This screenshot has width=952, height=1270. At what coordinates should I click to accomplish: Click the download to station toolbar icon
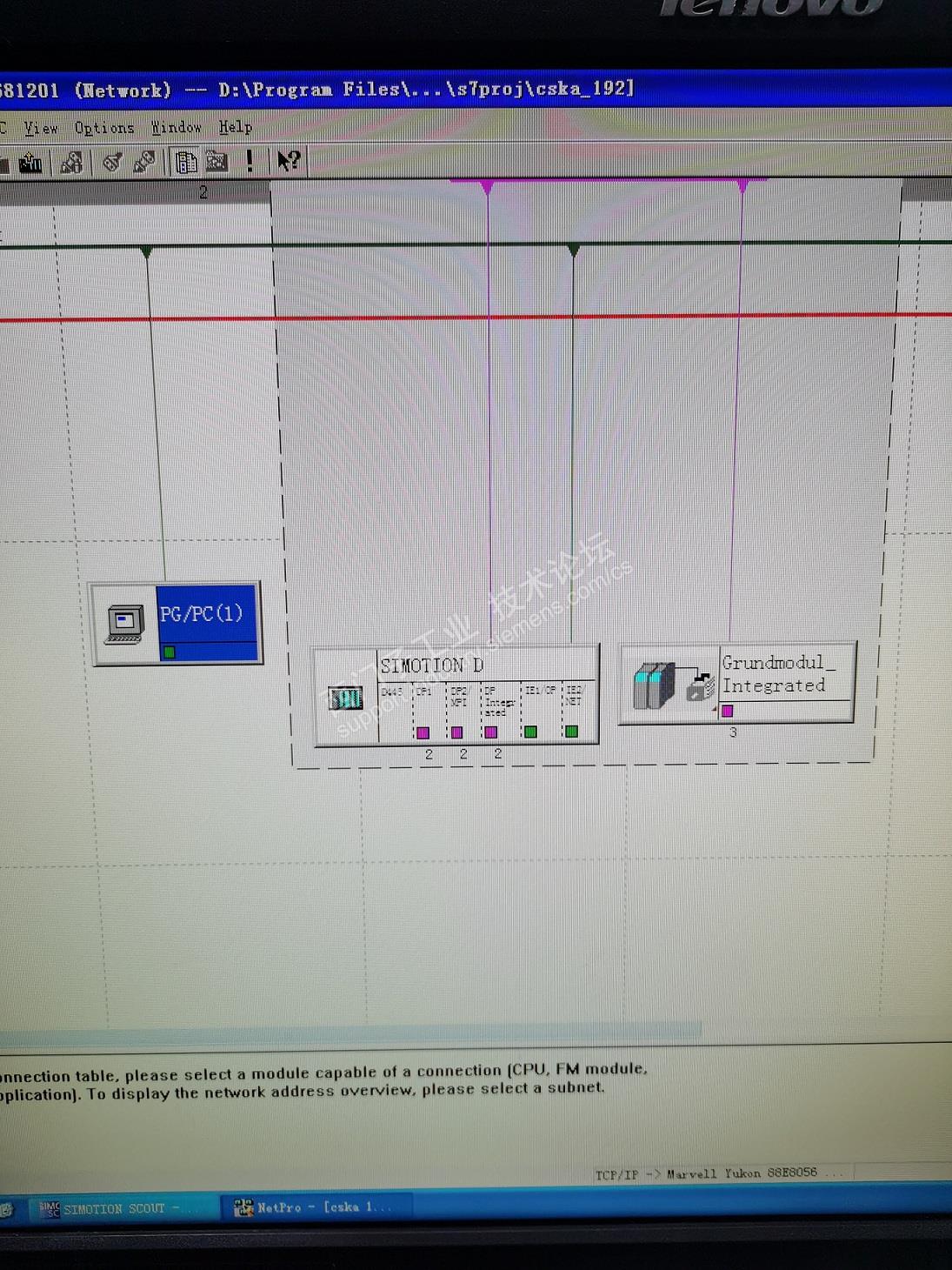pos(31,162)
